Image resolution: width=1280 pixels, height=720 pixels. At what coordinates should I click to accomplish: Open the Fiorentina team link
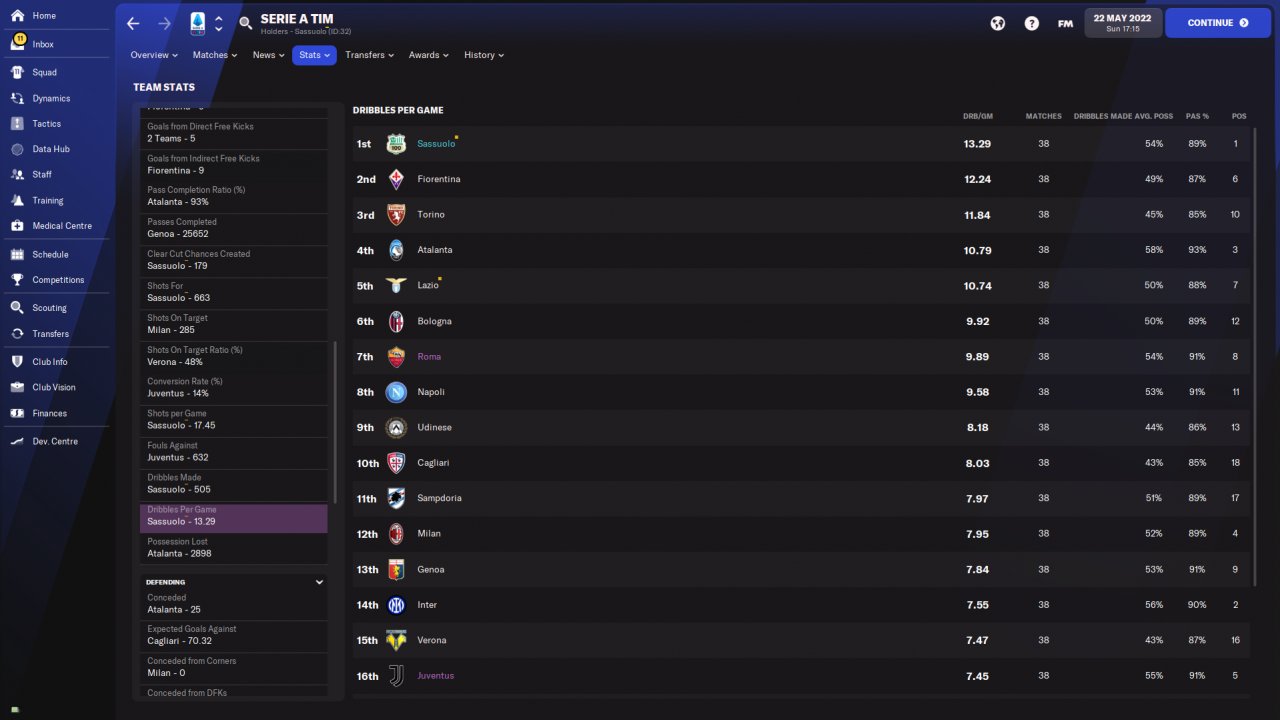pyautogui.click(x=439, y=179)
